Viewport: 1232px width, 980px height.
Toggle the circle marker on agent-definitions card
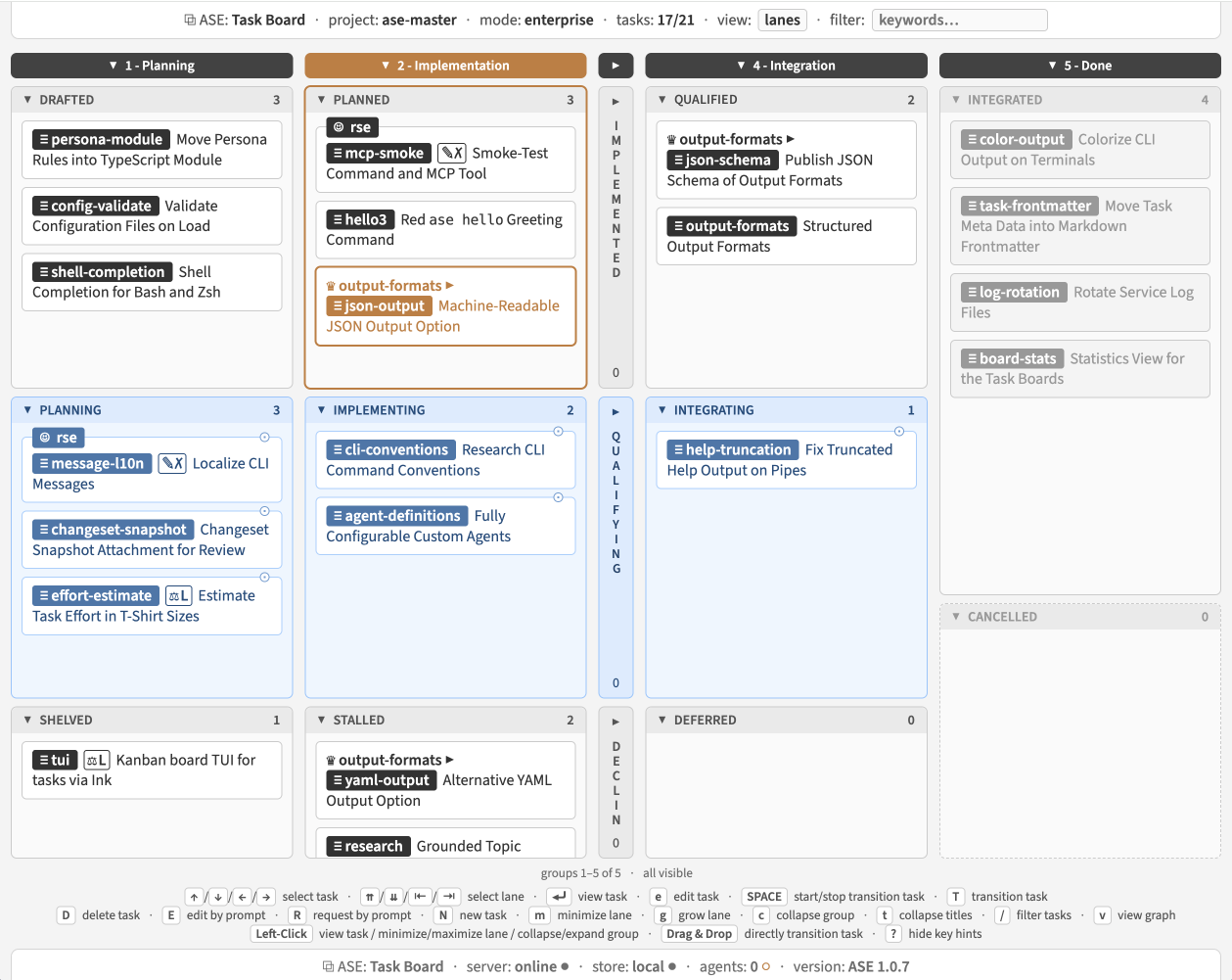point(558,497)
